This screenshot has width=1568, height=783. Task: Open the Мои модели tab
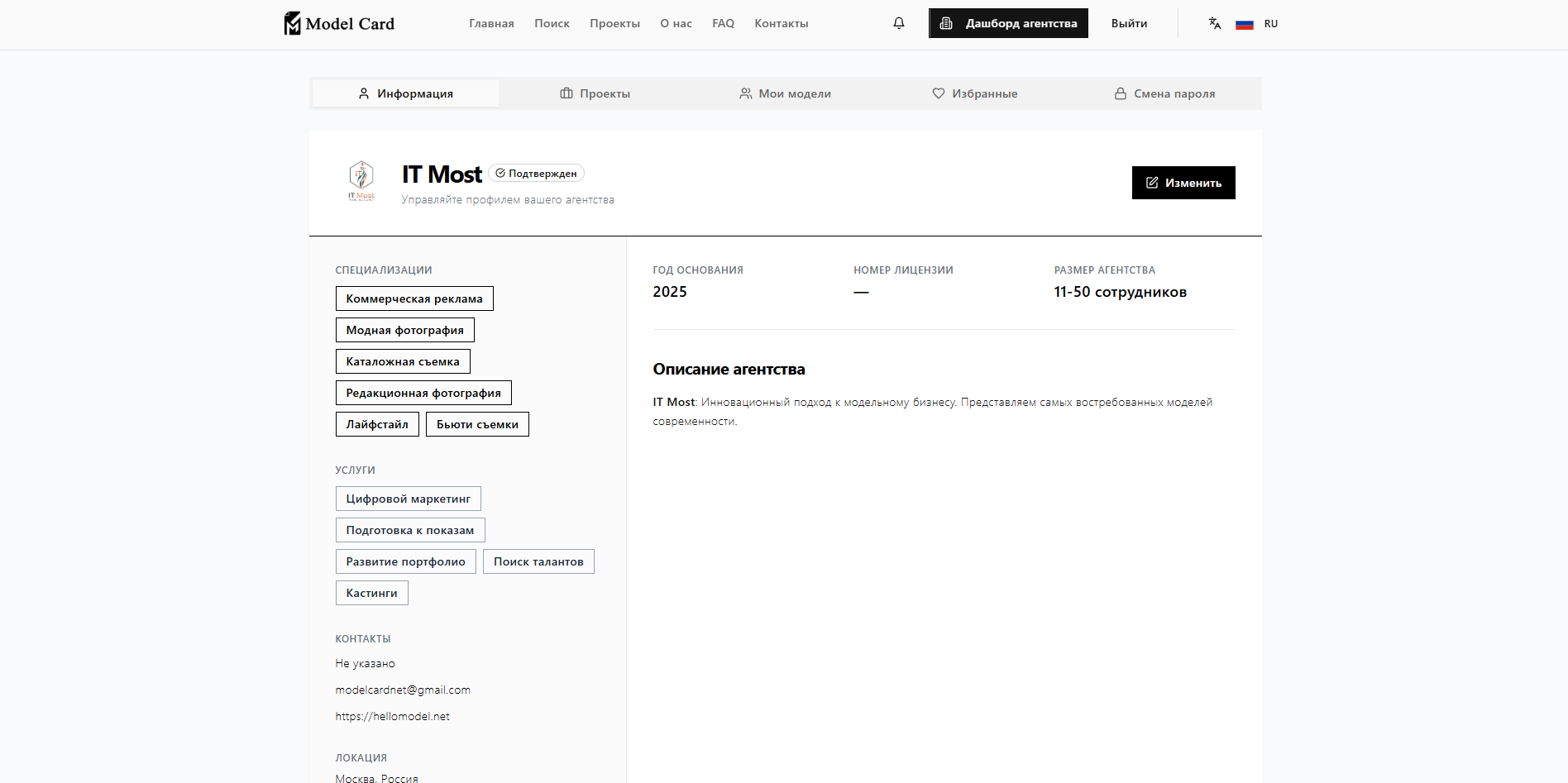[785, 93]
